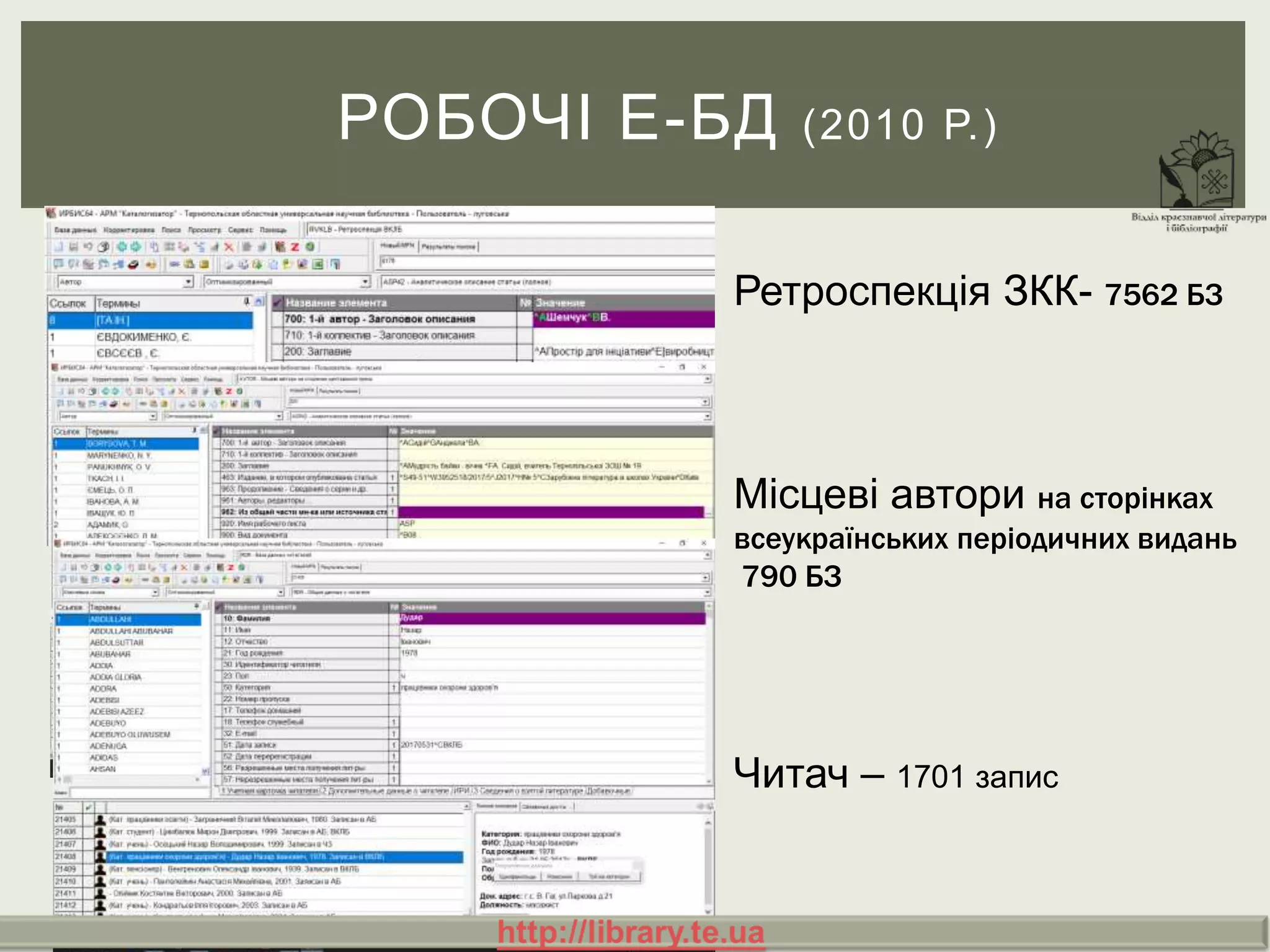Image resolution: width=1270 pixels, height=952 pixels.
Task: Open the Автор dropdown arrow in middle window
Action: coord(153,416)
